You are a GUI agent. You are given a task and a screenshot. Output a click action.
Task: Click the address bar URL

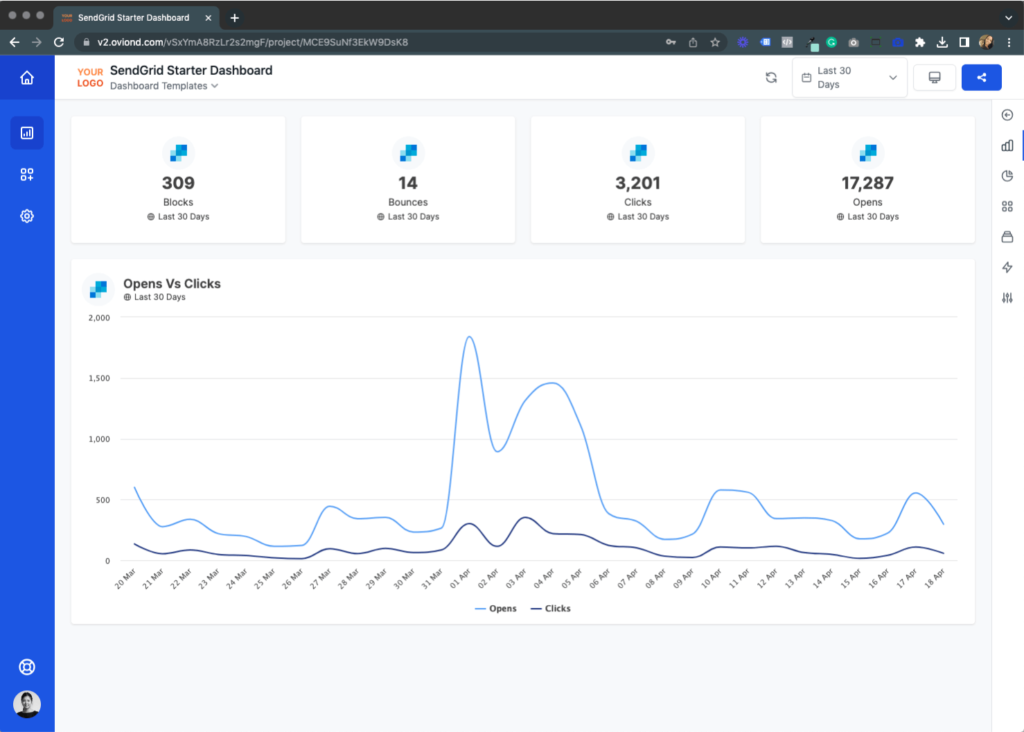(x=253, y=42)
